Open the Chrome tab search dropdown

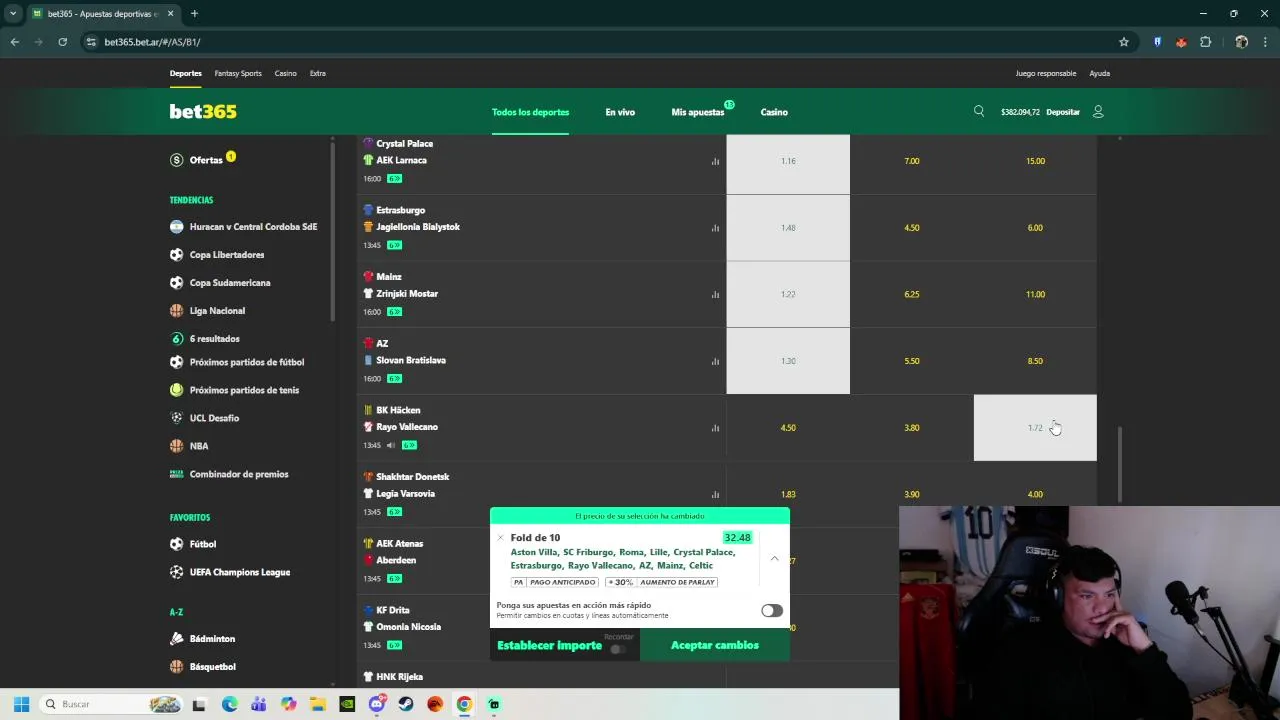(x=13, y=14)
